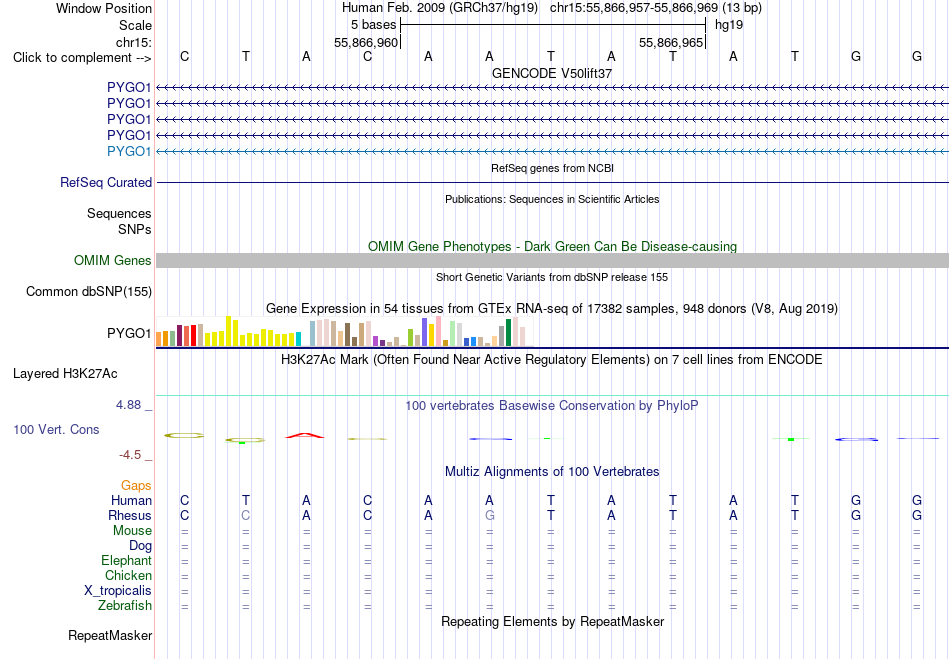Select the Mouse alignment row label
Screen dimensions: 950x659
pyautogui.click(x=132, y=531)
